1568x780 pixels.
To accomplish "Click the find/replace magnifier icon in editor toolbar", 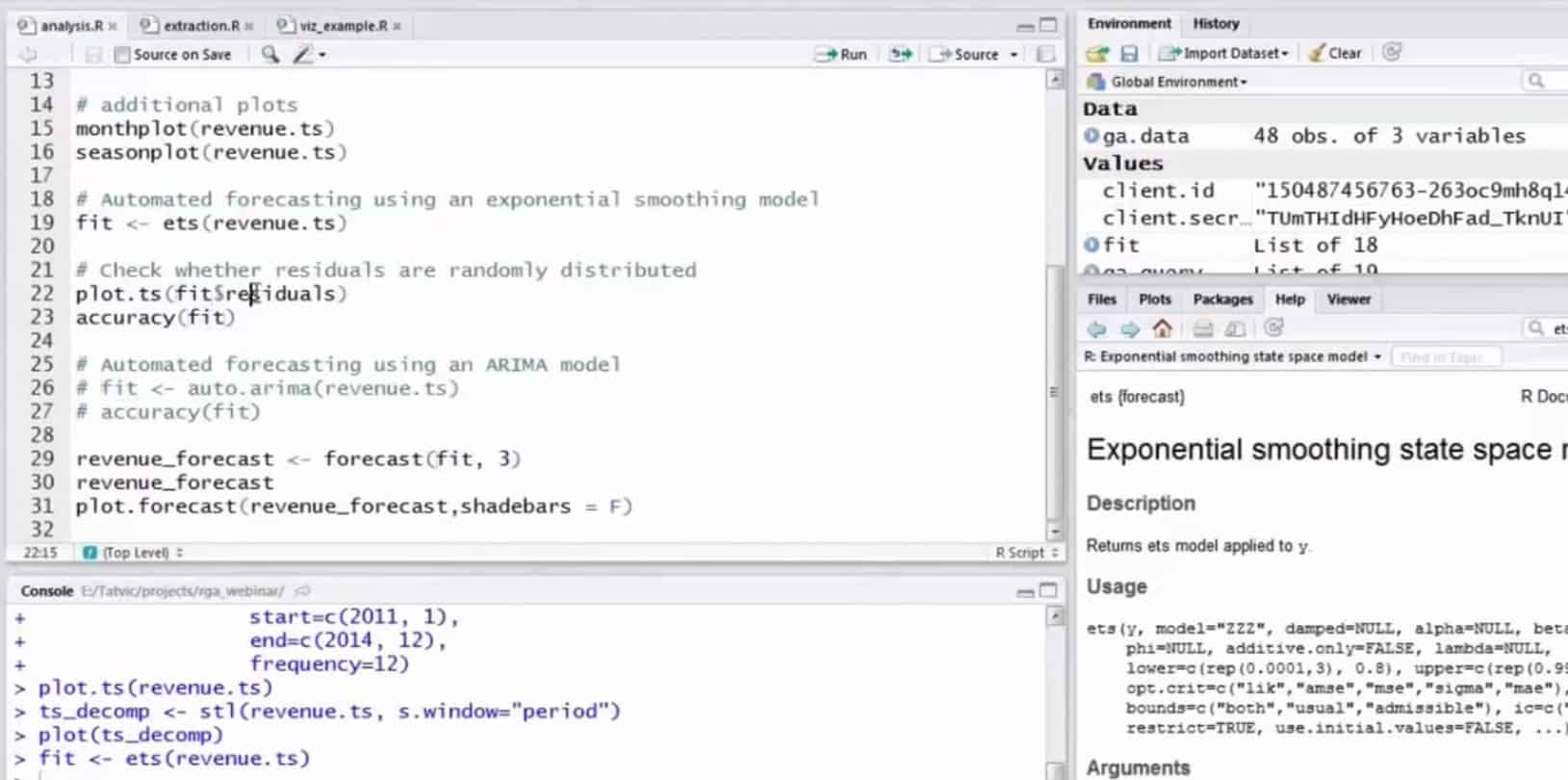I will click(x=270, y=55).
